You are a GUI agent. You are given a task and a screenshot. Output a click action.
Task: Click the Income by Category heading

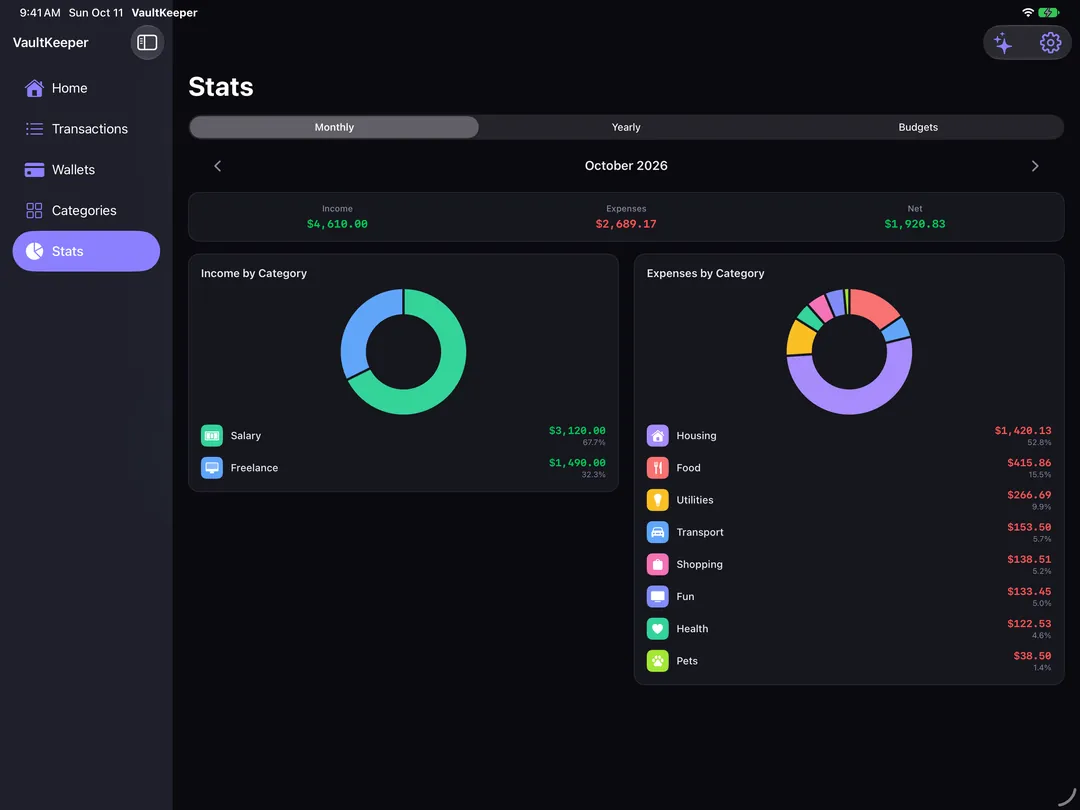click(x=253, y=273)
